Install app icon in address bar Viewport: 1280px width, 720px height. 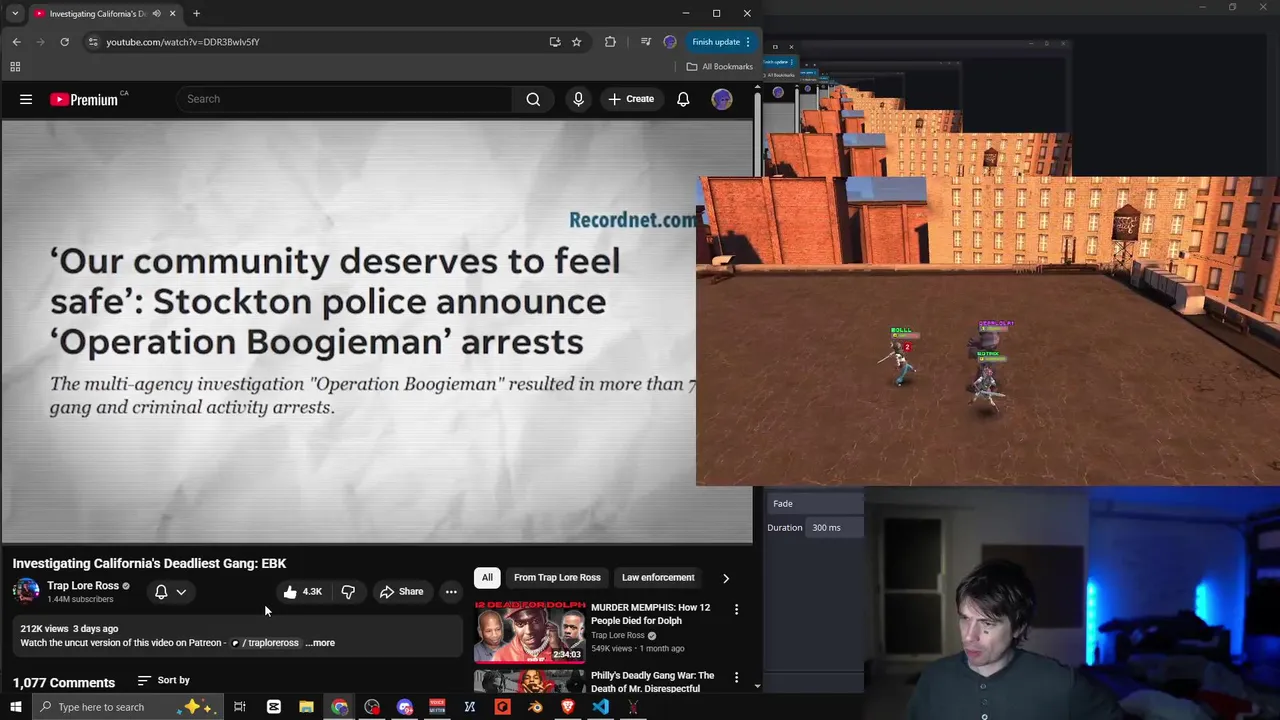click(555, 42)
